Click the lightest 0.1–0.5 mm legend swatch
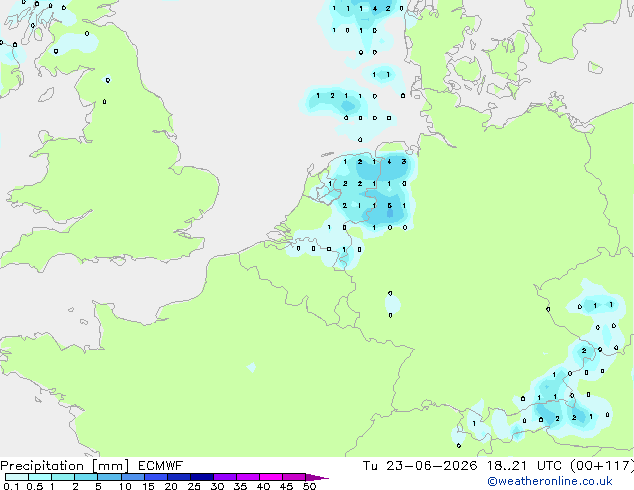This screenshot has height=490, width=634. point(17,477)
